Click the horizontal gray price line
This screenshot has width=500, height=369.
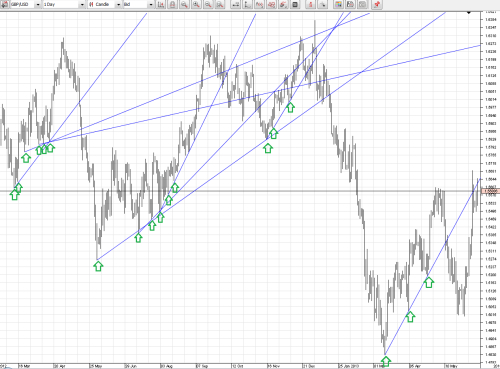241,191
